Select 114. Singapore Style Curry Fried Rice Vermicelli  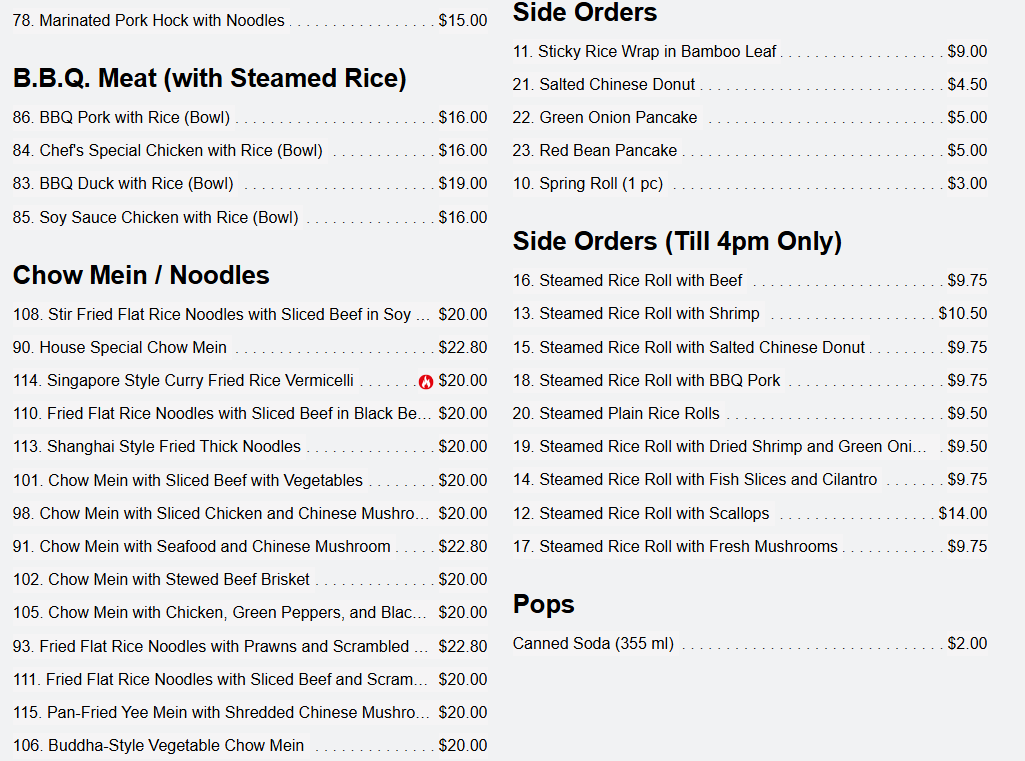(250, 381)
